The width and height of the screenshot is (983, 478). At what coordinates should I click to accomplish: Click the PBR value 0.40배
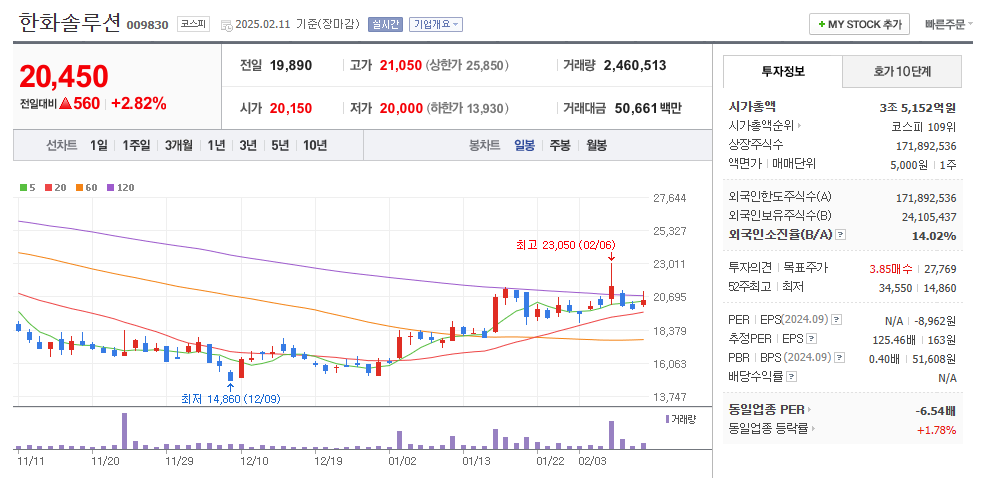886,359
